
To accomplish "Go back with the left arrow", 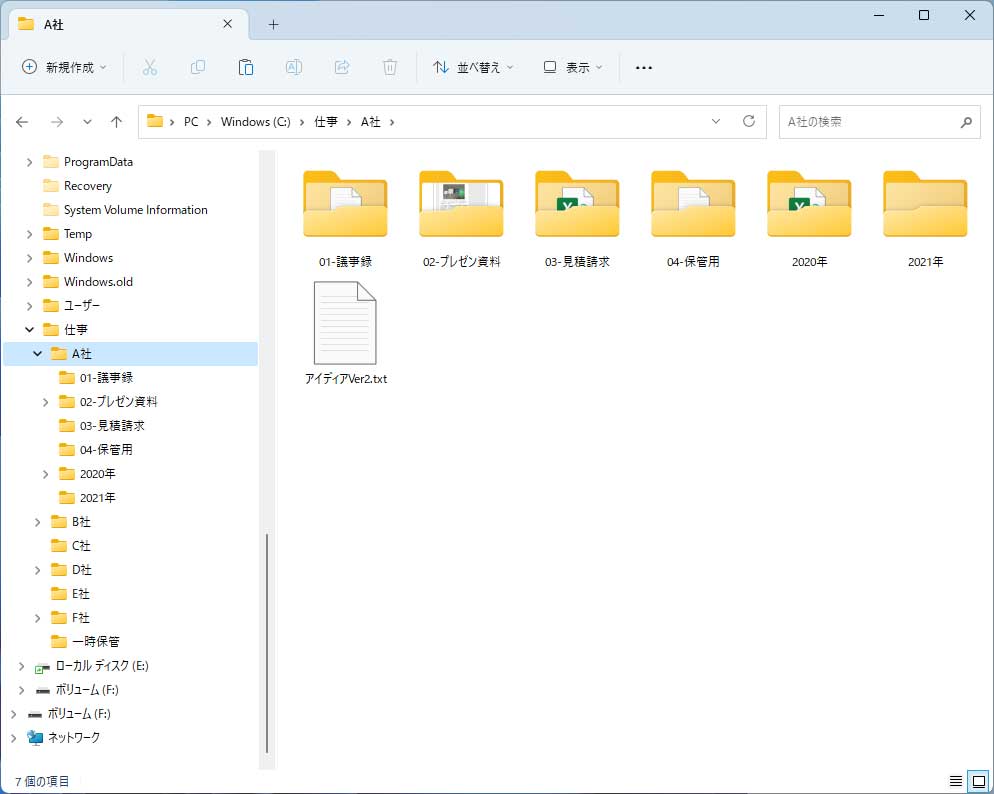I will coord(22,122).
